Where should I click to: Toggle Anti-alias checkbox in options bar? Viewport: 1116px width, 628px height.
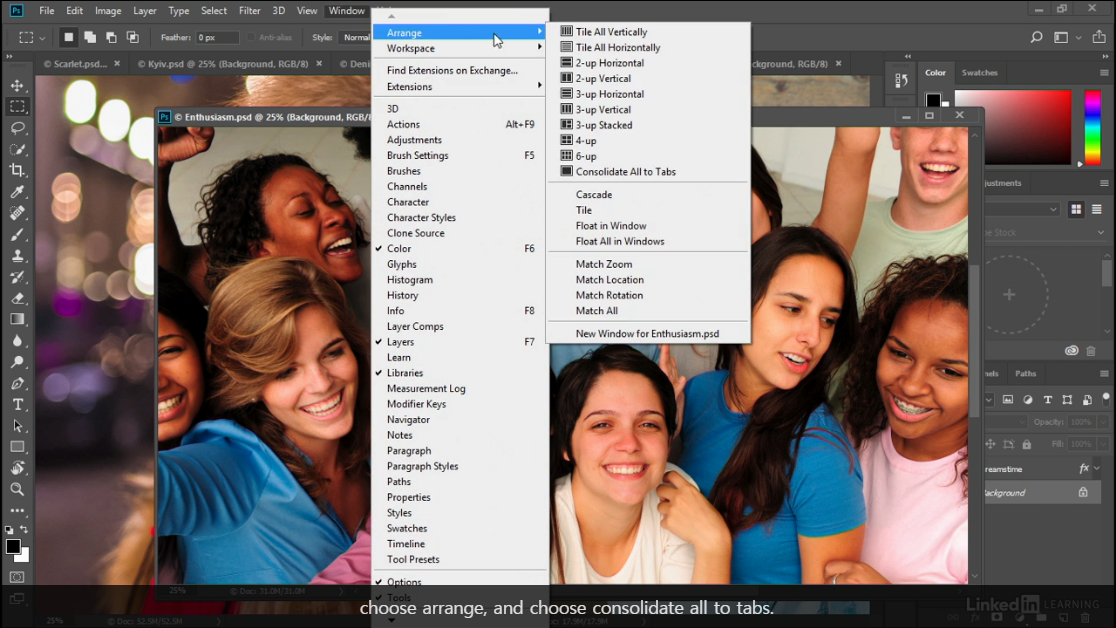pos(251,37)
